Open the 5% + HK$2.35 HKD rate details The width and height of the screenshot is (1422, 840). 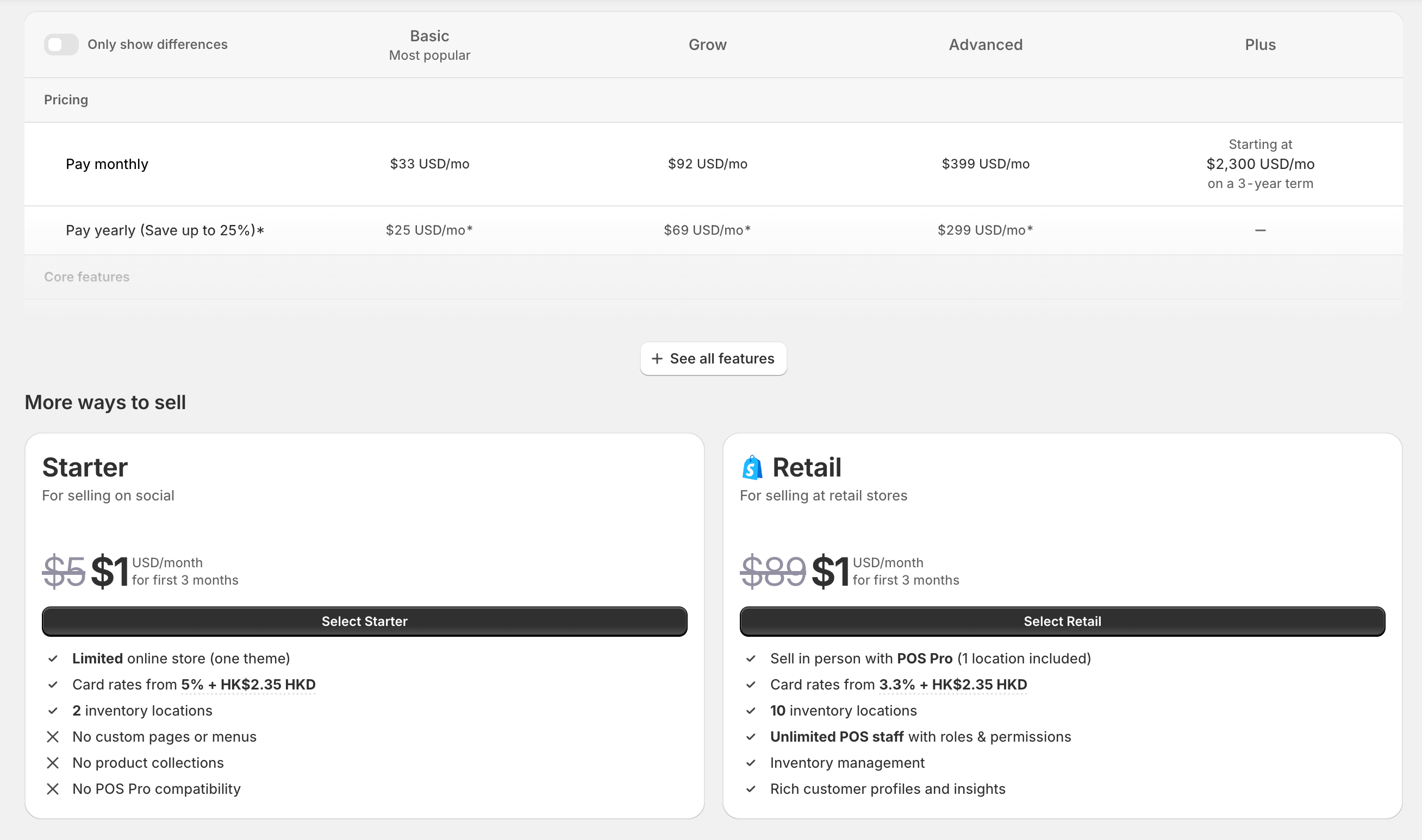[248, 685]
